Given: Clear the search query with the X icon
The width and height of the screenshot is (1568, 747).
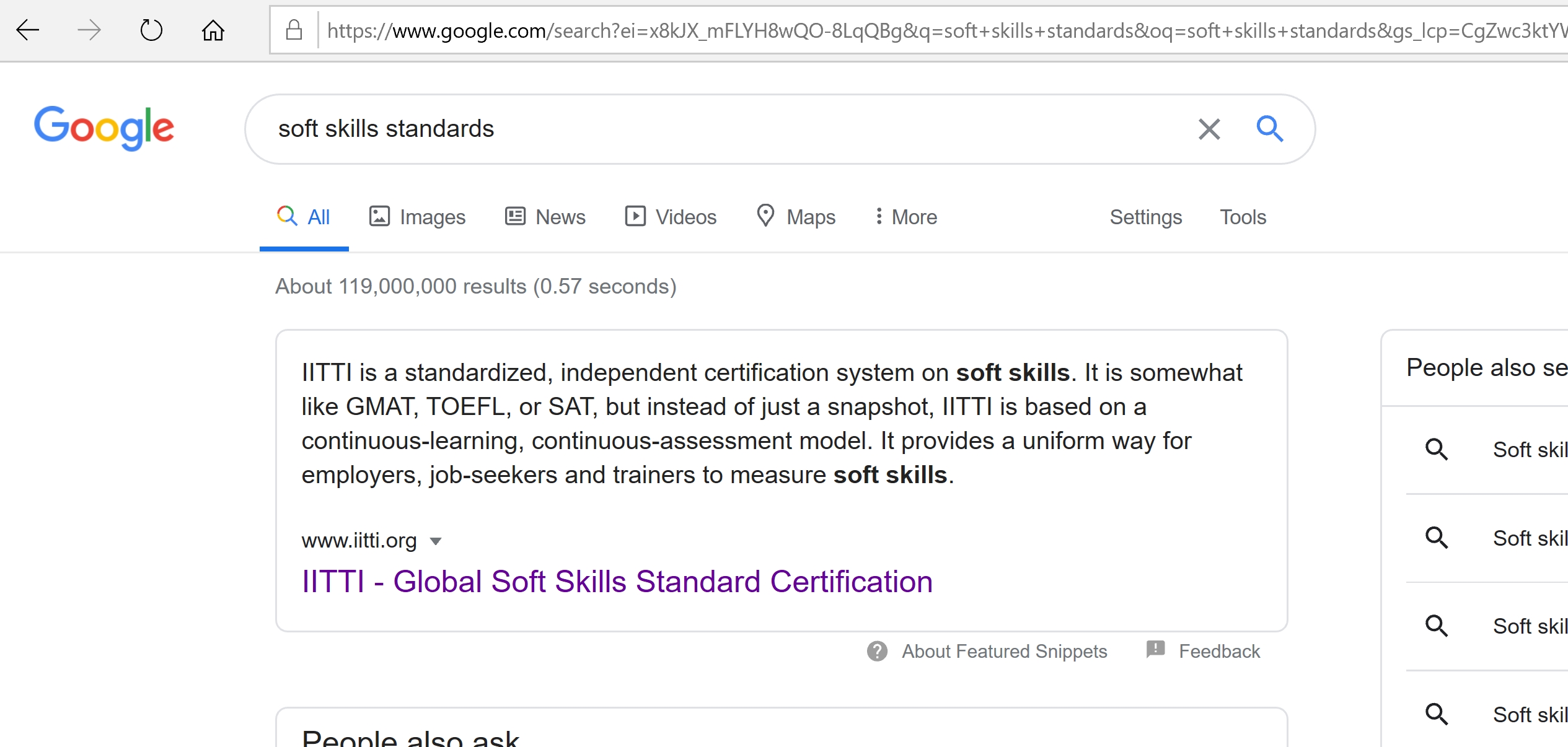Looking at the screenshot, I should click(x=1209, y=129).
